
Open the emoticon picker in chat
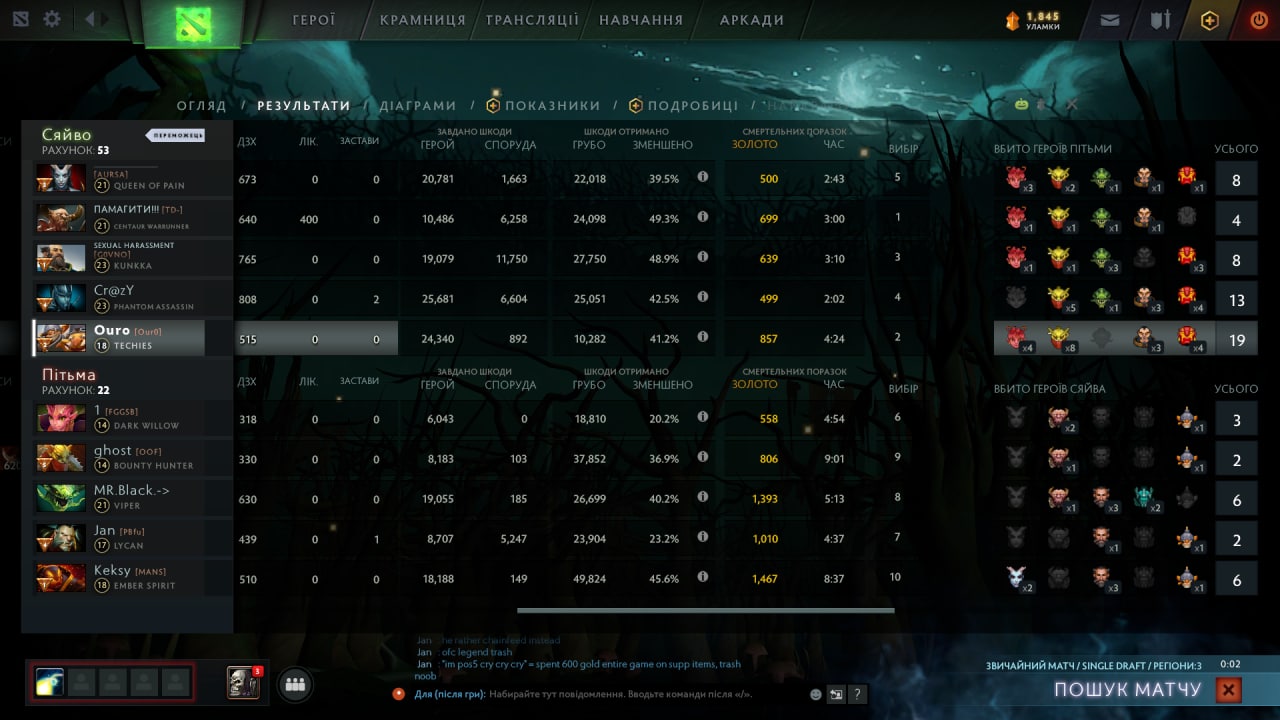[816, 694]
